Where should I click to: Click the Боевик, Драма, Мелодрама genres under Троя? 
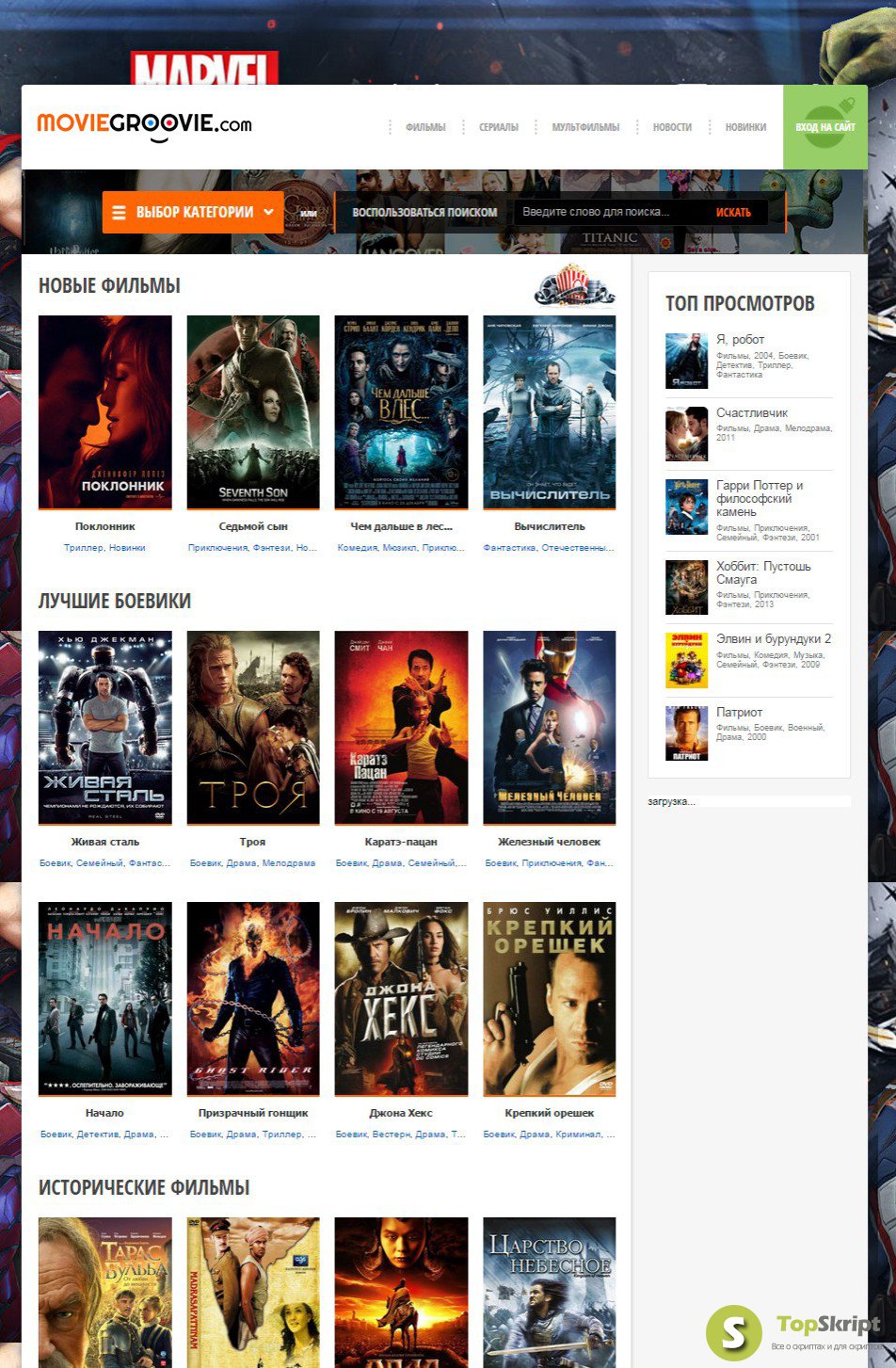tap(253, 863)
